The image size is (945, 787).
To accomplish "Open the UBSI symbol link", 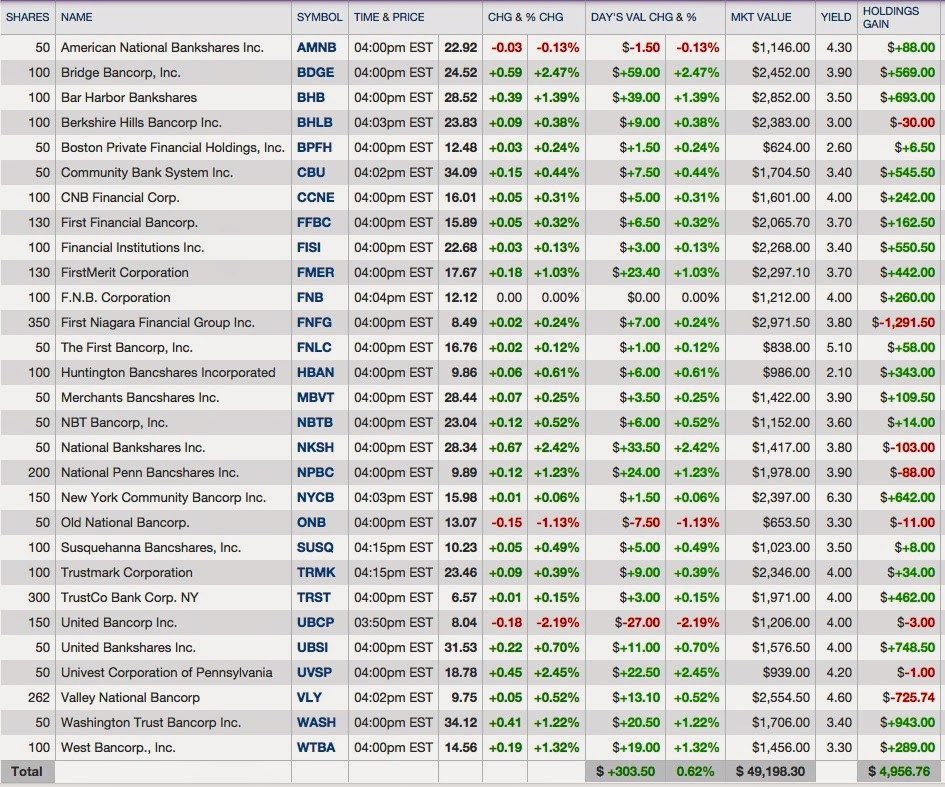I will (312, 647).
